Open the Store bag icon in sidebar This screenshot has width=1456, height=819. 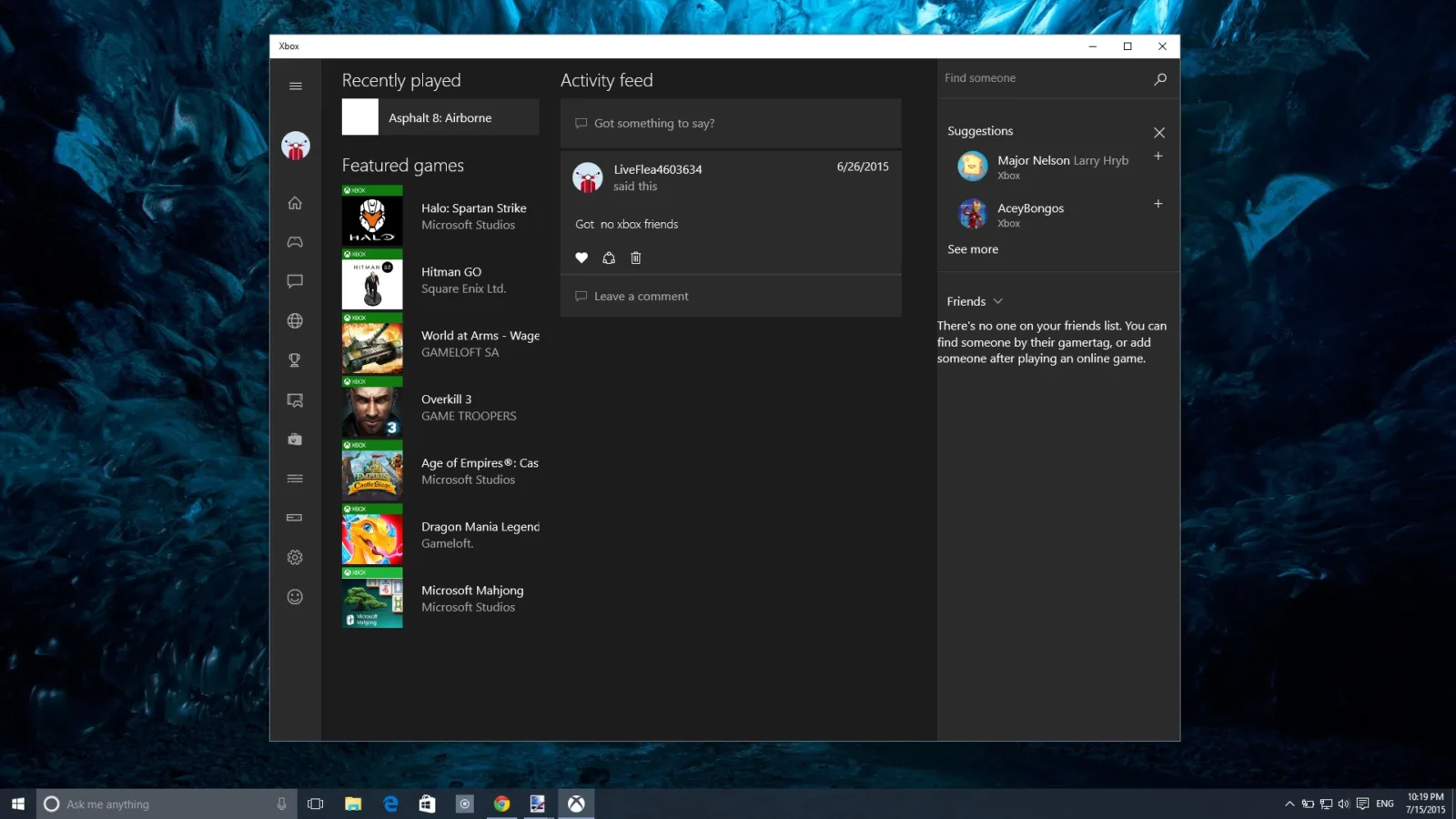[x=295, y=440]
